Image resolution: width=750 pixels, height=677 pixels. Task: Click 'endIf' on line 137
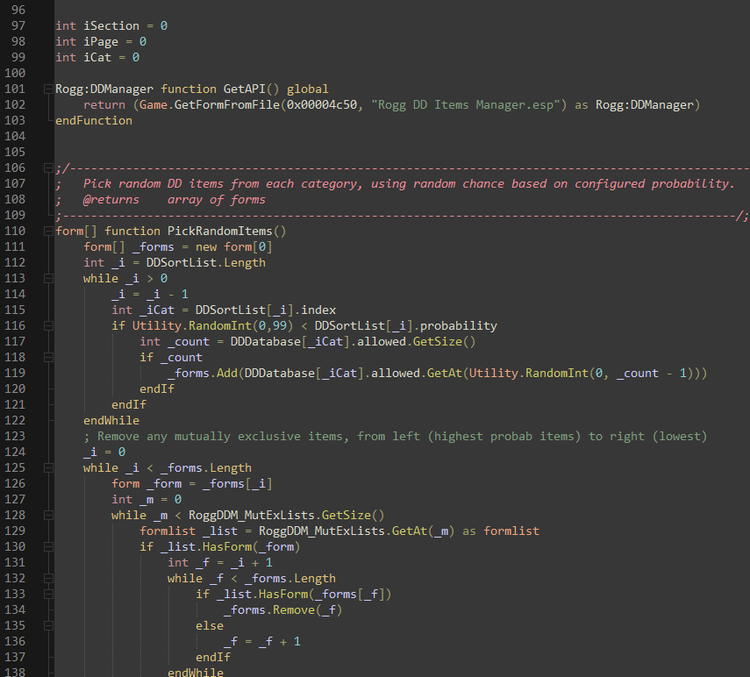pyautogui.click(x=213, y=657)
